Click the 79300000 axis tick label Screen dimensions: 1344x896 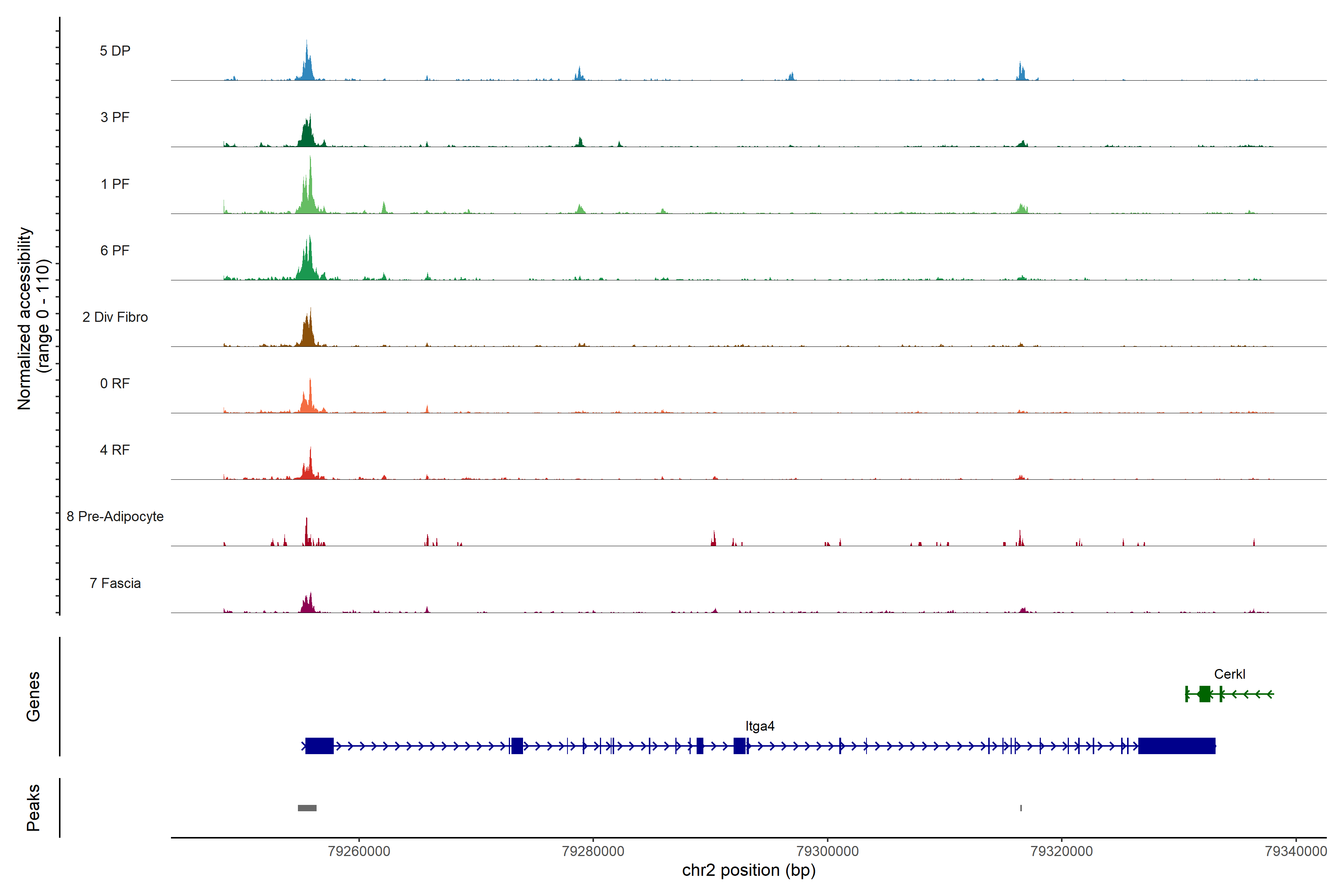tap(827, 851)
